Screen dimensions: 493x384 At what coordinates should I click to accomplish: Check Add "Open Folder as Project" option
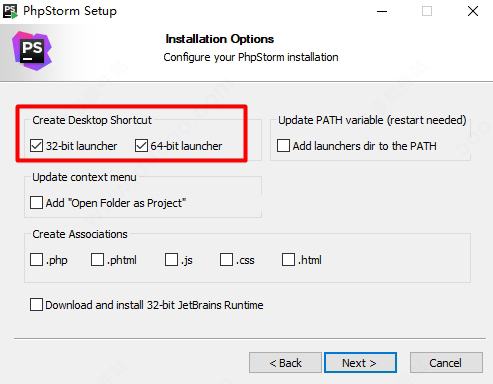[x=36, y=203]
